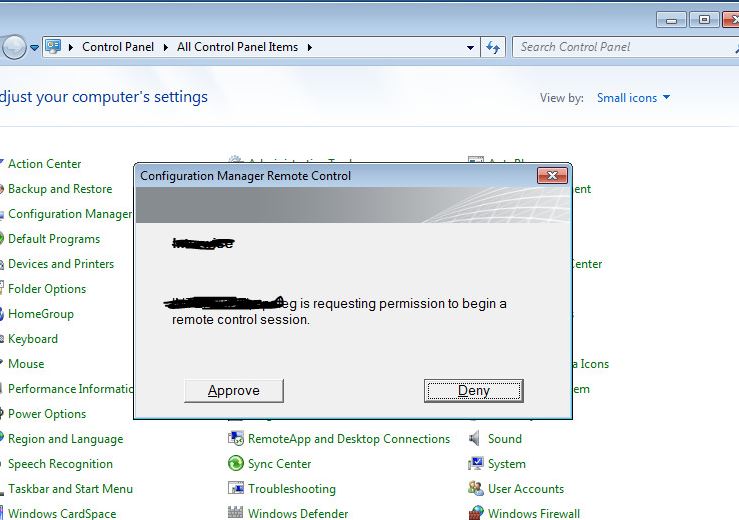The height and width of the screenshot is (520, 739).
Task: Click the Troubleshooting icon
Action: [236, 488]
